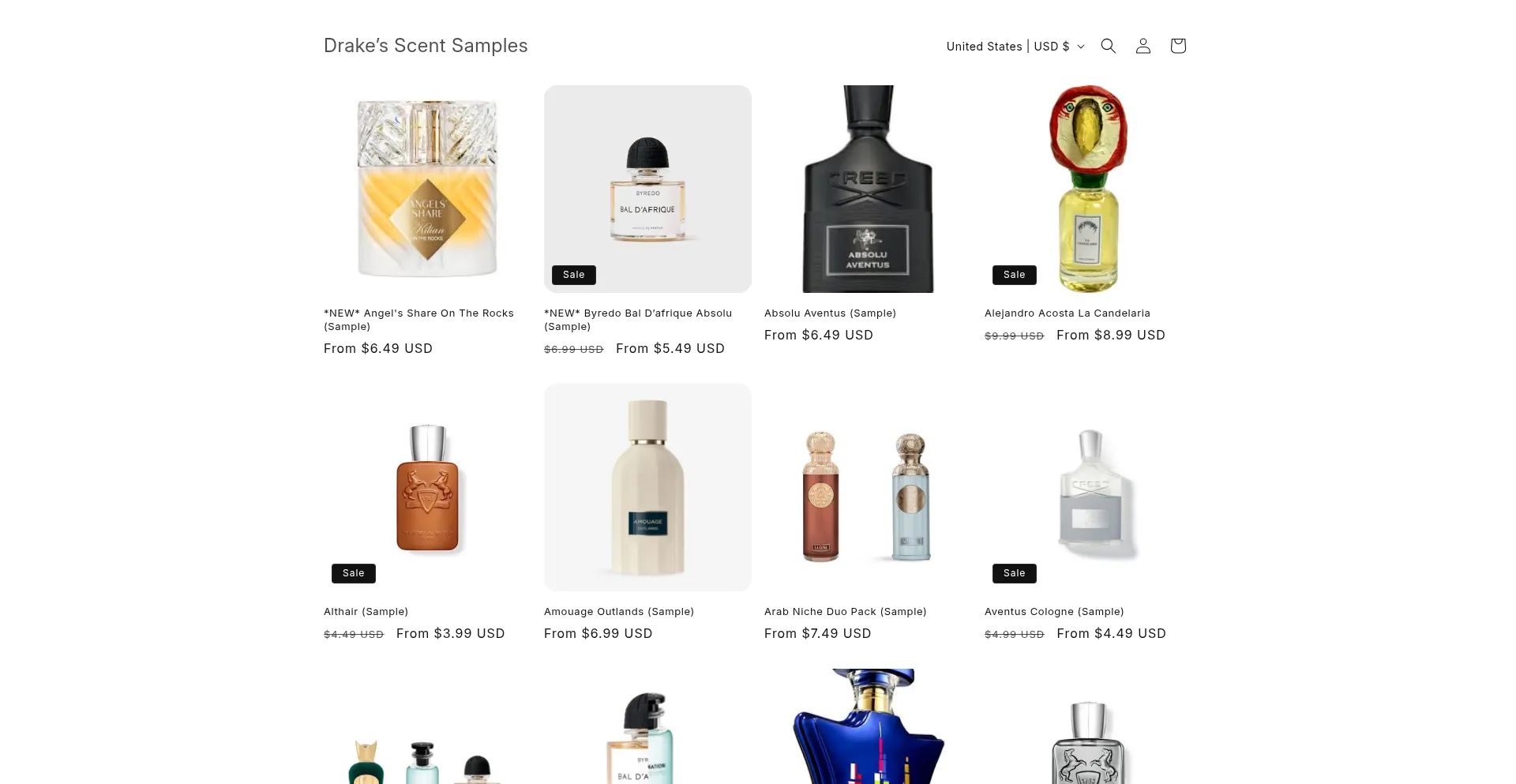
Task: Click the country selector chevron arrow
Action: click(1081, 47)
